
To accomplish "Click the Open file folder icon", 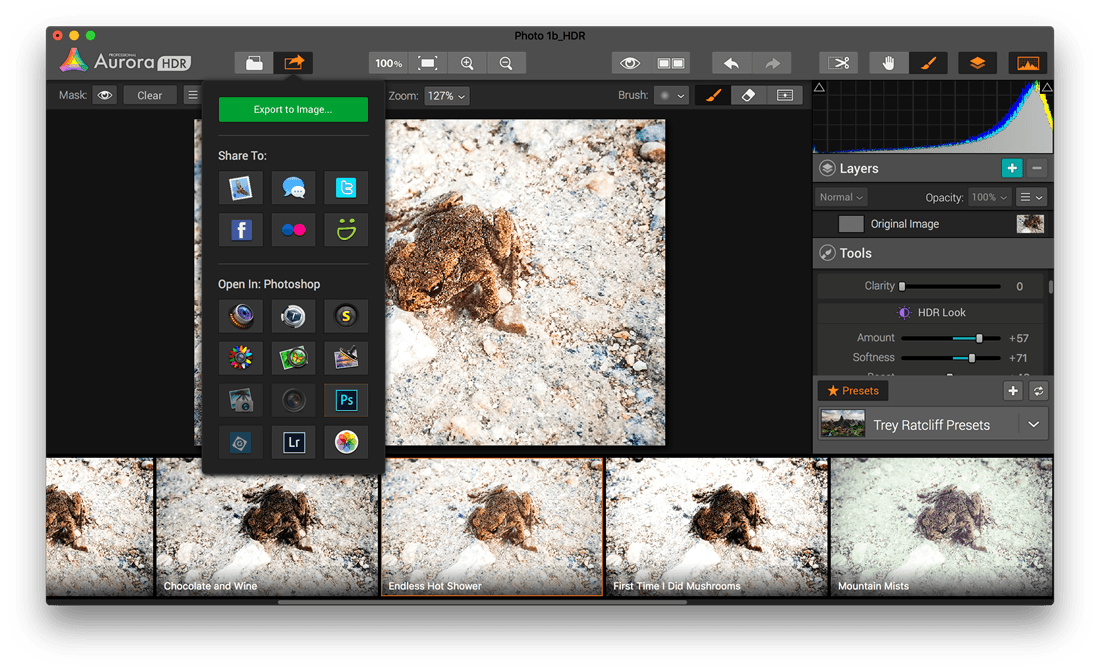I will point(254,63).
